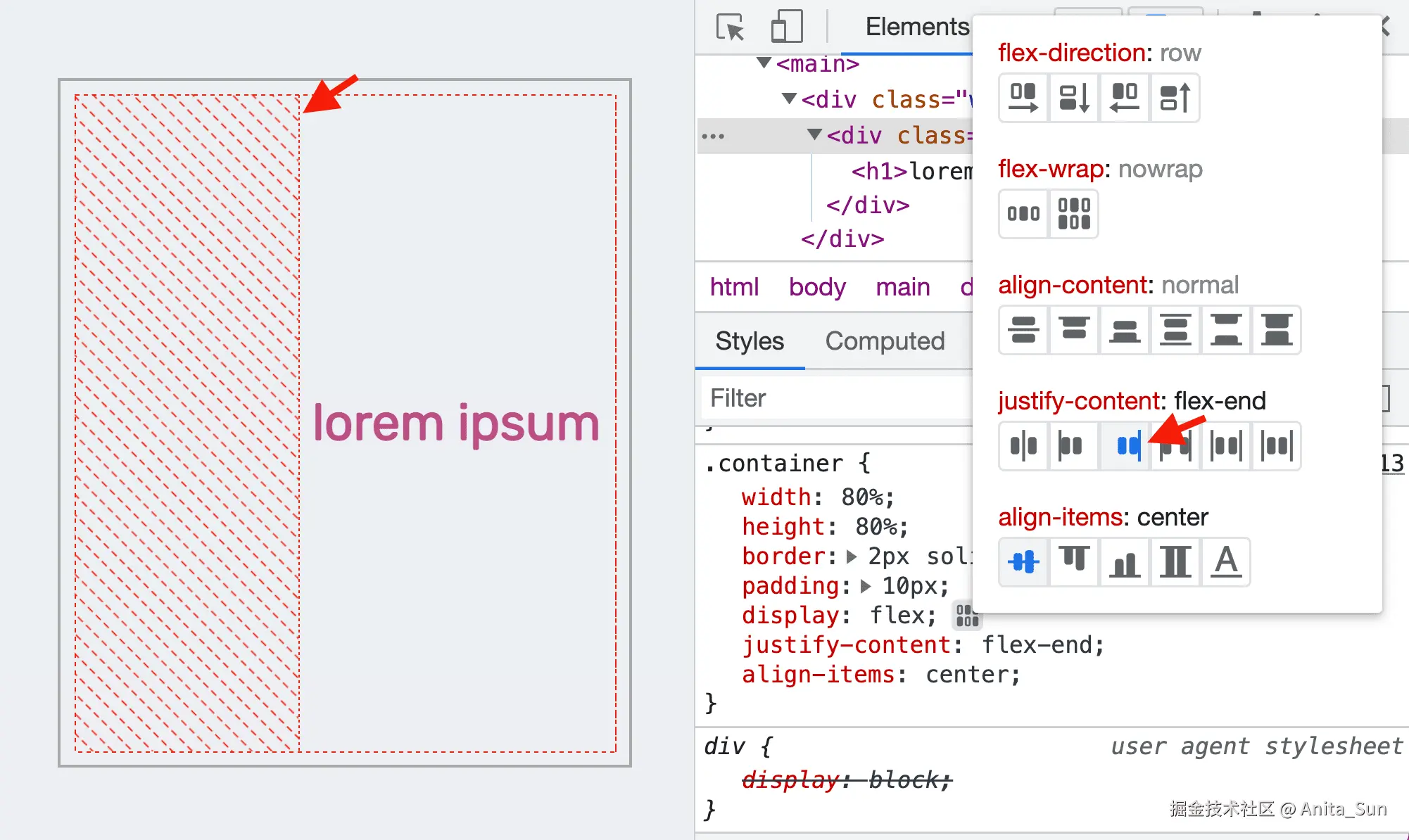Viewport: 1409px width, 840px height.
Task: Select align-items baseline icon
Action: pyautogui.click(x=1225, y=562)
